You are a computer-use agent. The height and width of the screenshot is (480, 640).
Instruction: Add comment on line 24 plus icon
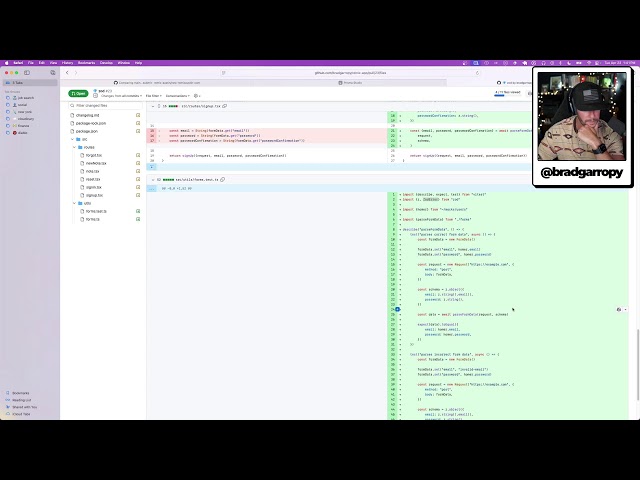[397, 309]
